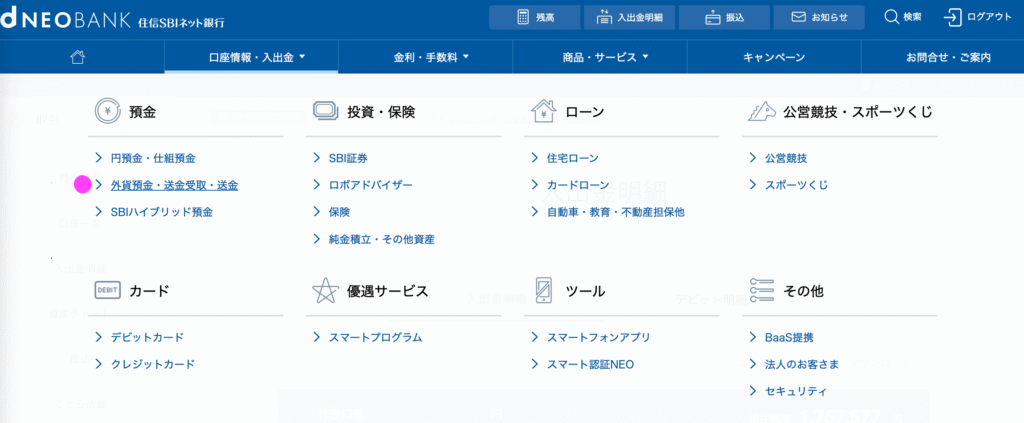1024x423 pixels.
Task: Open the SBI証券 link
Action: click(x=347, y=158)
